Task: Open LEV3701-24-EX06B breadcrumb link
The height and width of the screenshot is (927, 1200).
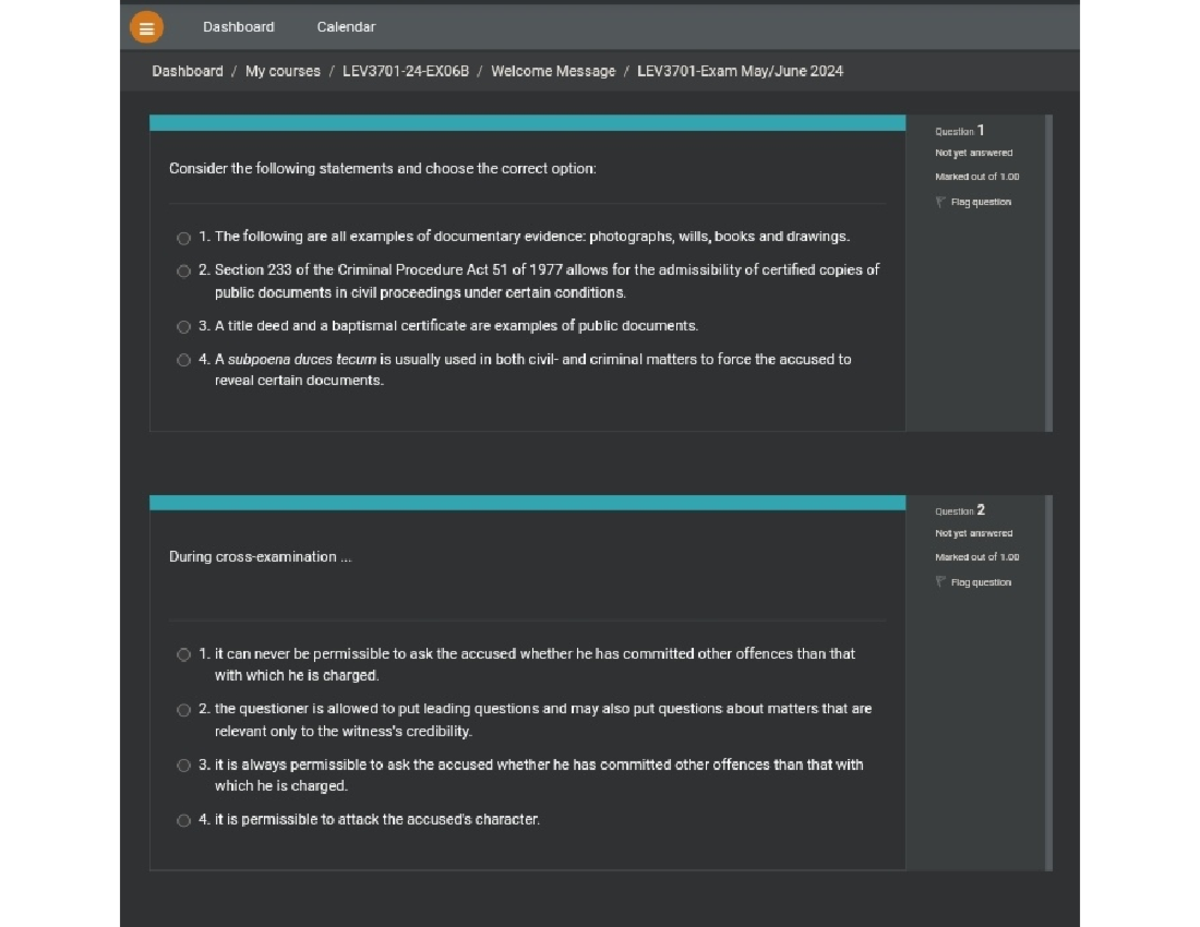Action: tap(405, 71)
